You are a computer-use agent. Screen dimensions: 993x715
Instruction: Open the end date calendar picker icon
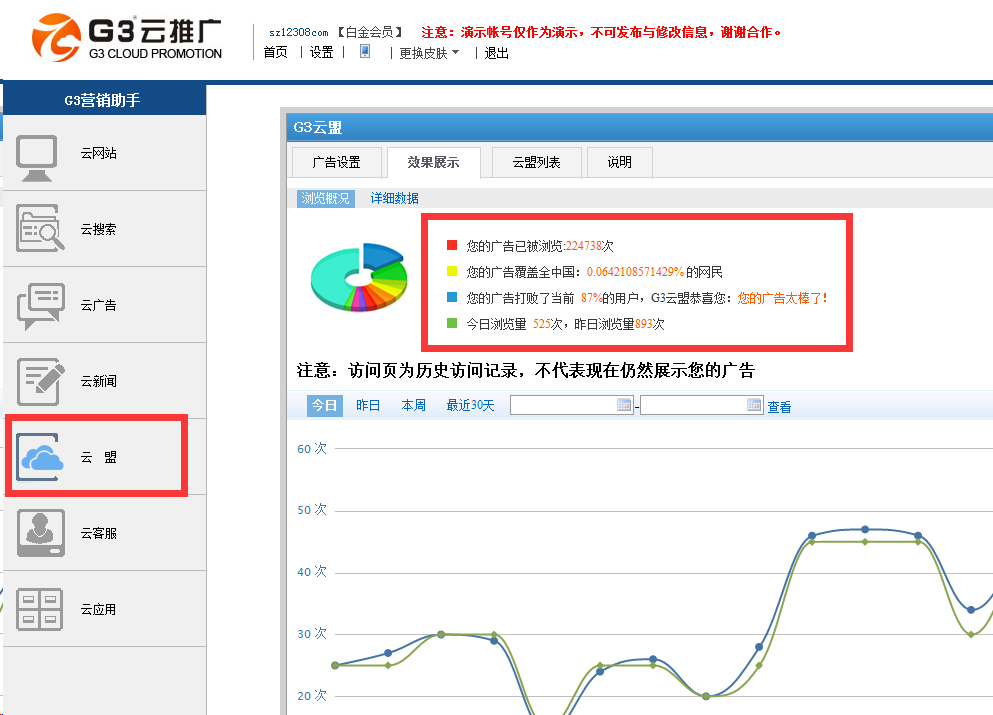click(754, 405)
